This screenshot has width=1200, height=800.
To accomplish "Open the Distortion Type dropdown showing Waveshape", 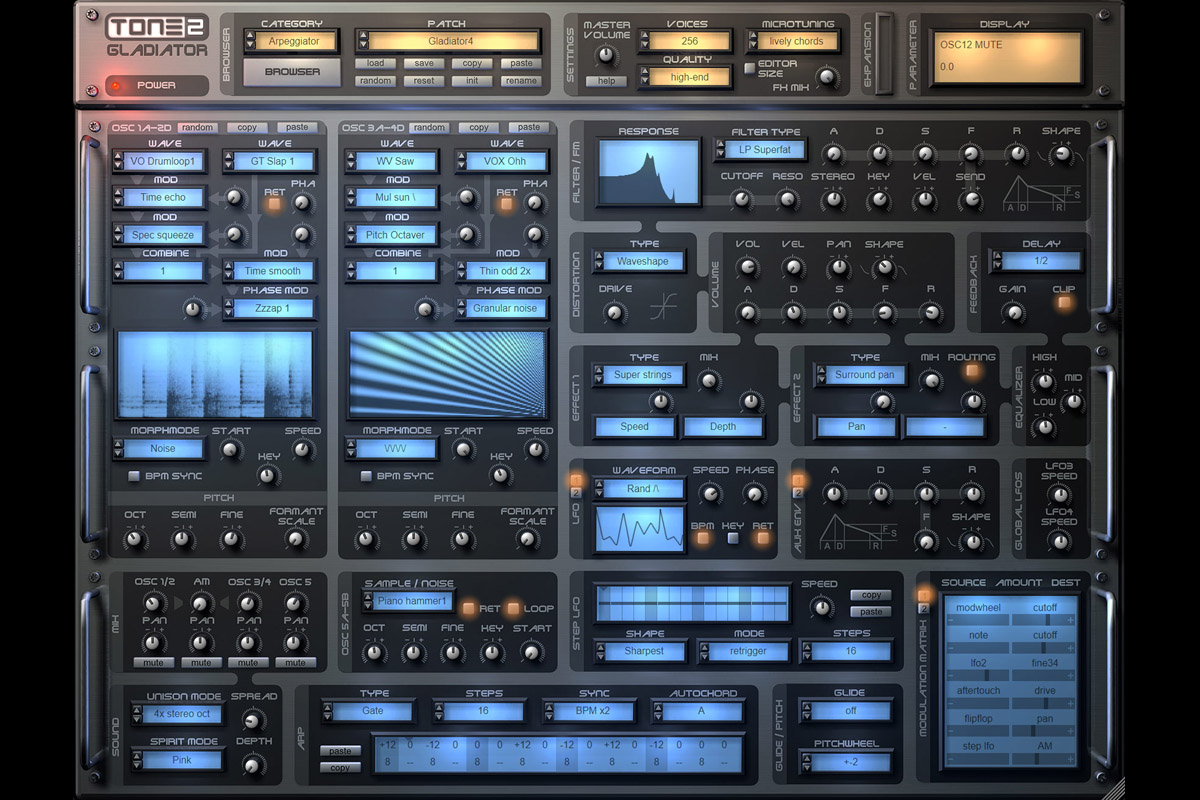I will tap(642, 261).
